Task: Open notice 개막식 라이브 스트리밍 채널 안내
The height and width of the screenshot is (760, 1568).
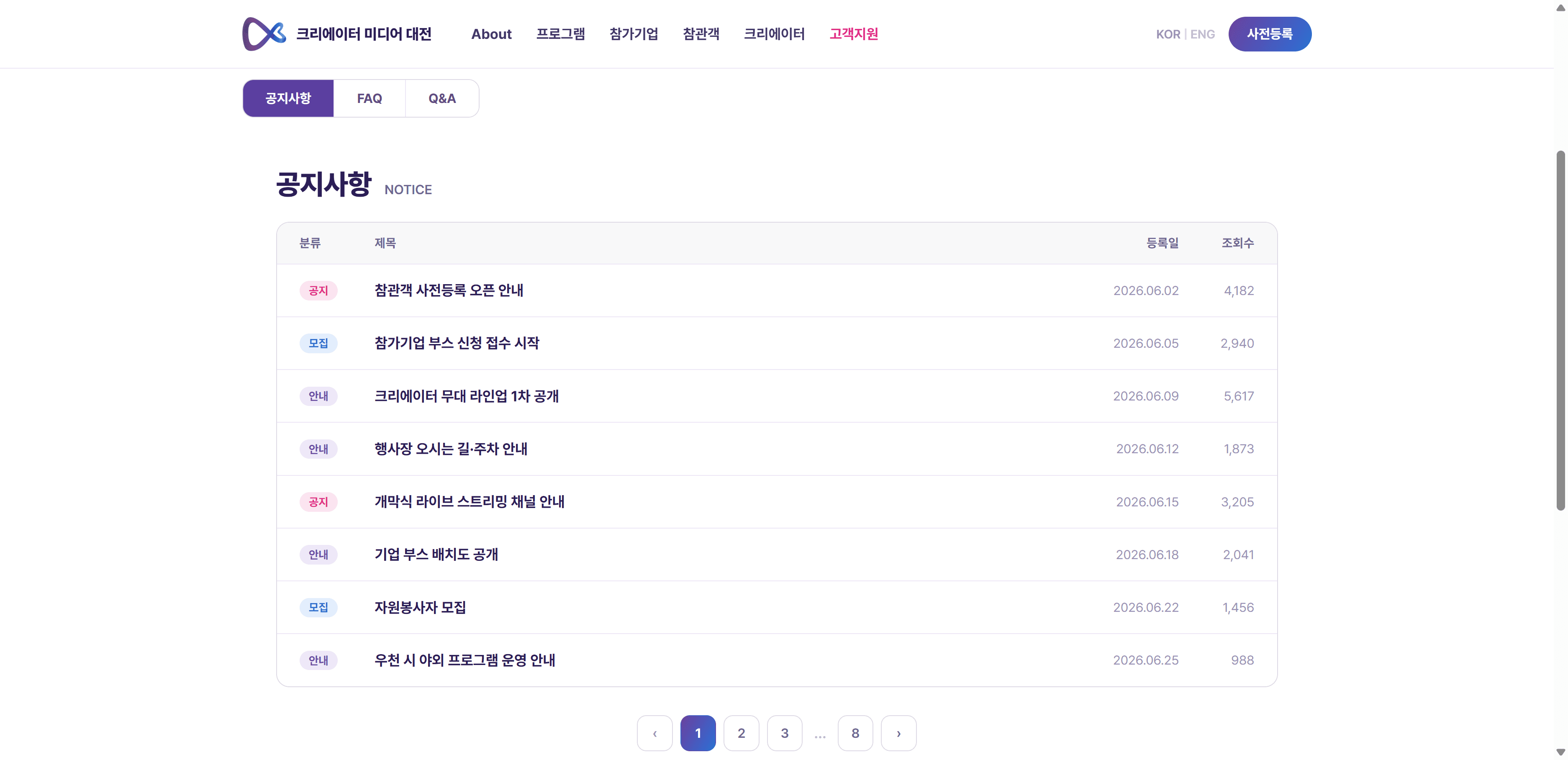Action: click(777, 502)
